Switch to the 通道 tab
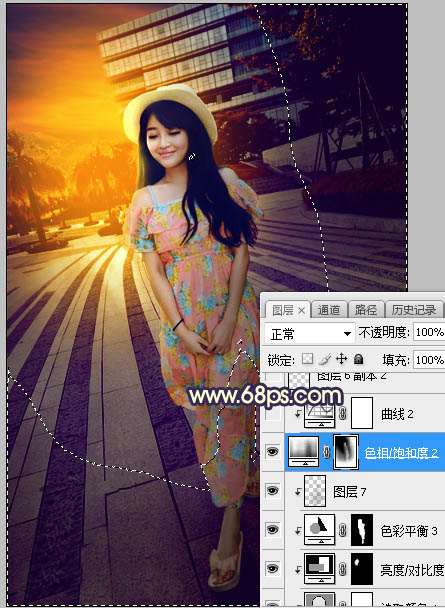This screenshot has width=445, height=608. (x=329, y=310)
